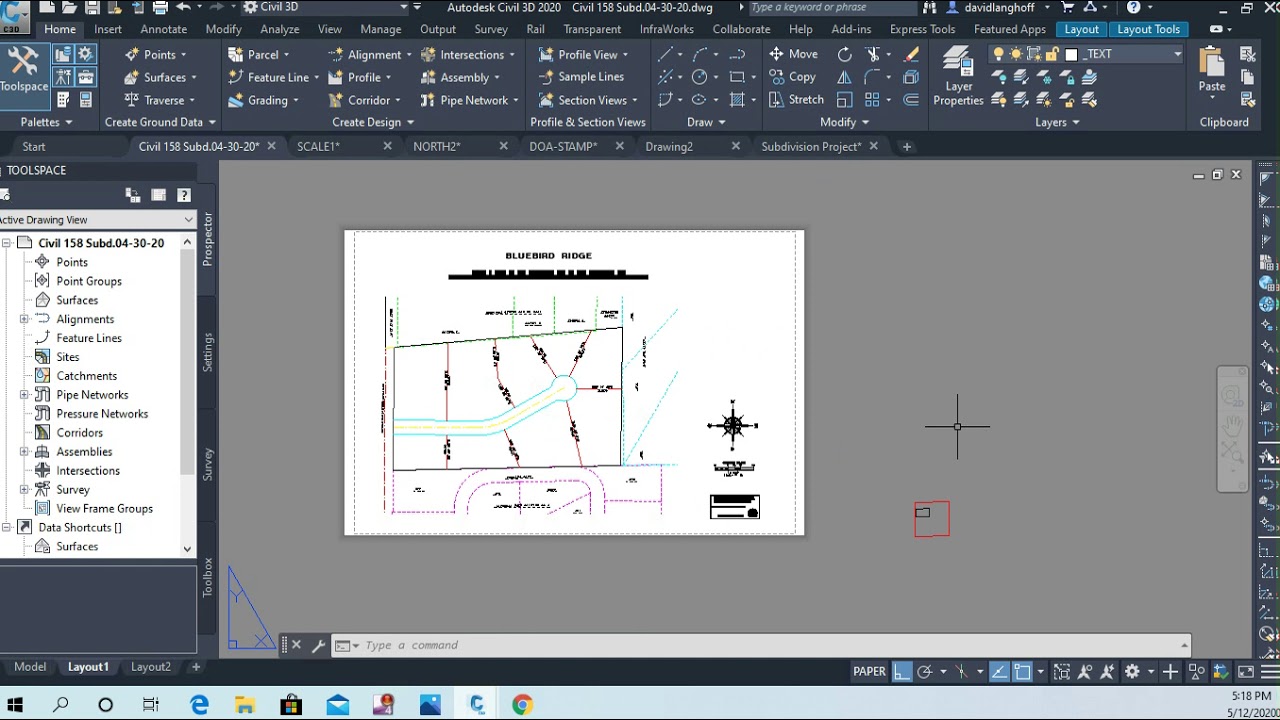Click the Rotate tool icon

pyautogui.click(x=845, y=54)
